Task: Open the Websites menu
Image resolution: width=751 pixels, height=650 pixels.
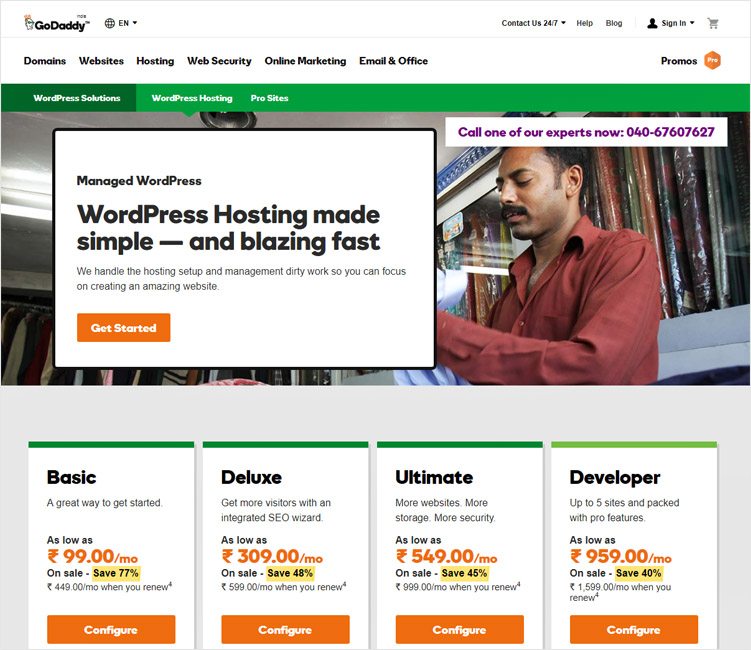Action: 101,61
